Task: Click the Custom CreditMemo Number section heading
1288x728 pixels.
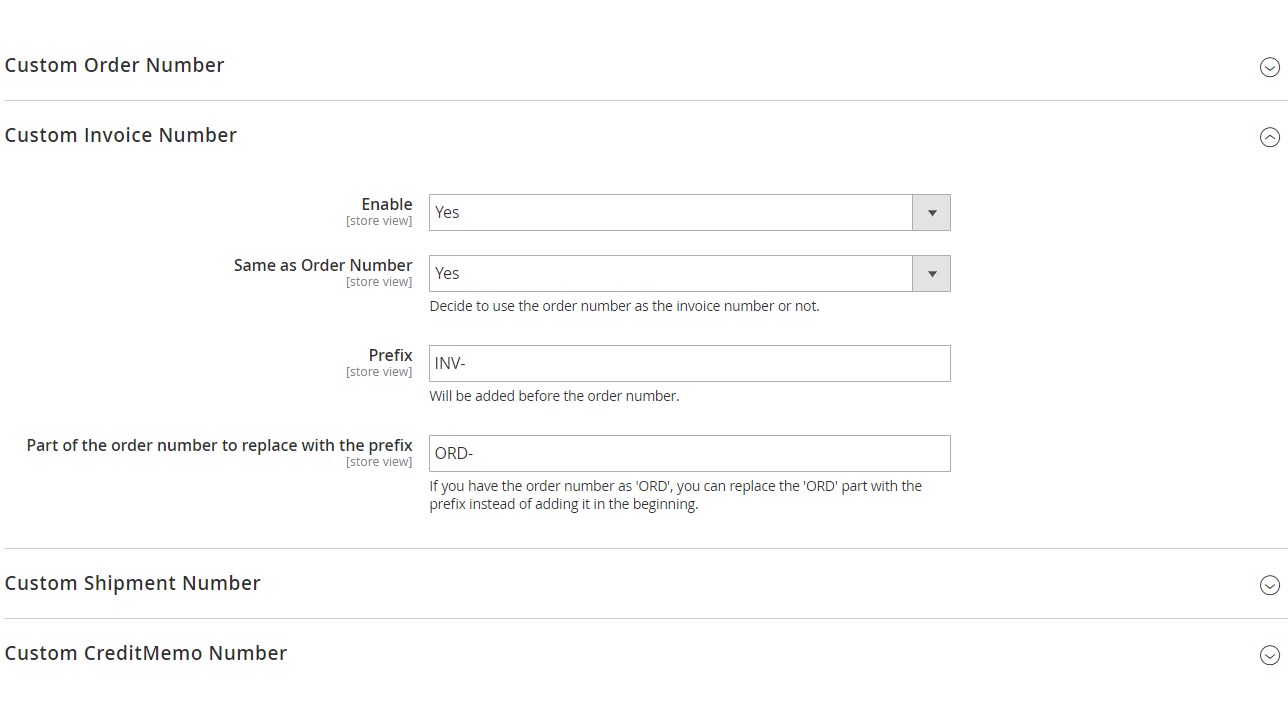Action: pyautogui.click(x=145, y=653)
